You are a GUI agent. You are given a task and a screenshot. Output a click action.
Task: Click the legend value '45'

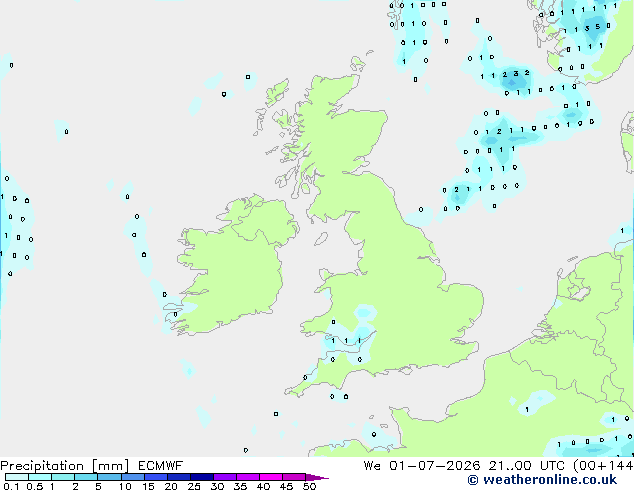point(286,486)
